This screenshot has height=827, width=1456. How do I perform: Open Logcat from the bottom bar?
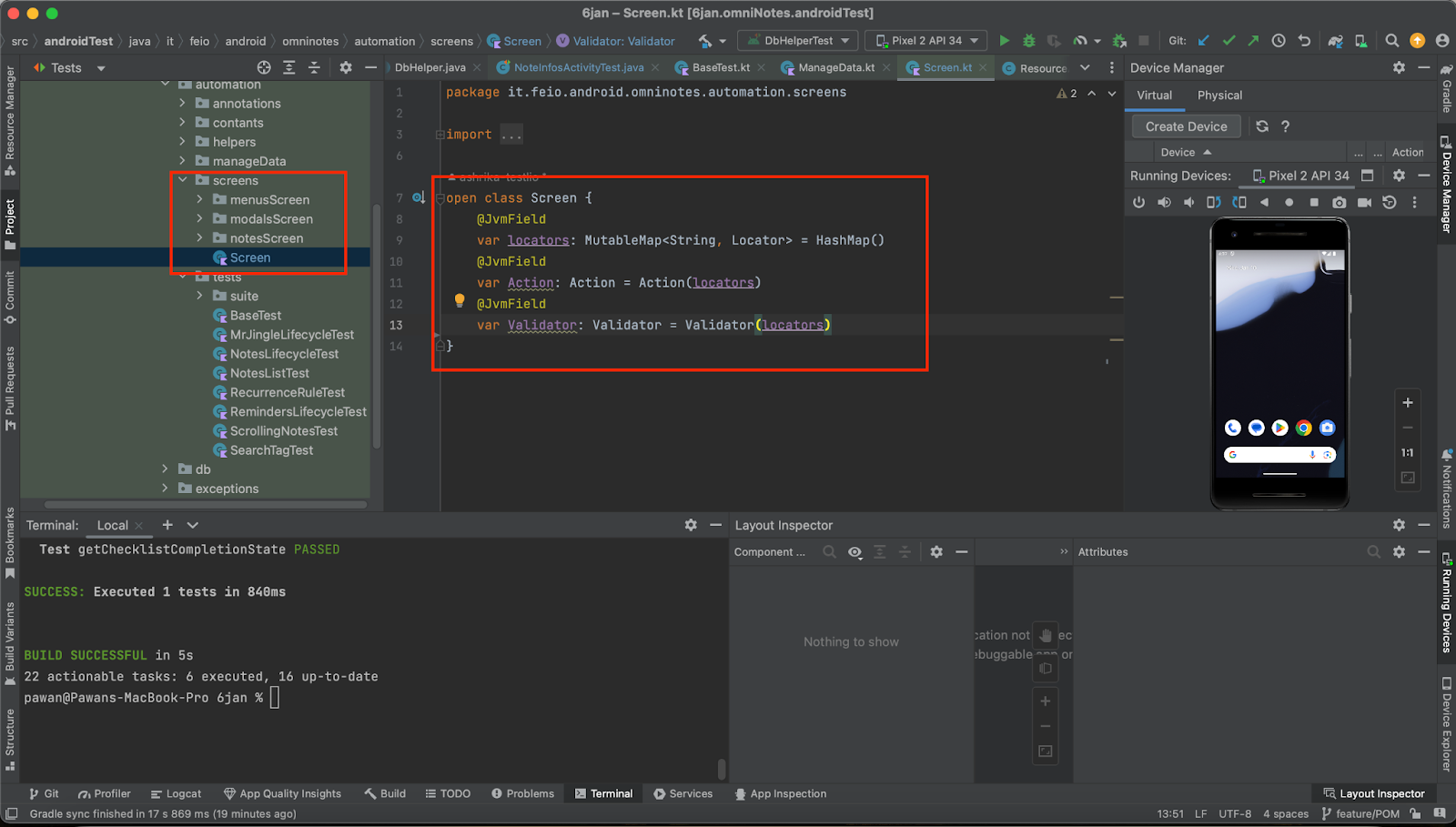[177, 794]
